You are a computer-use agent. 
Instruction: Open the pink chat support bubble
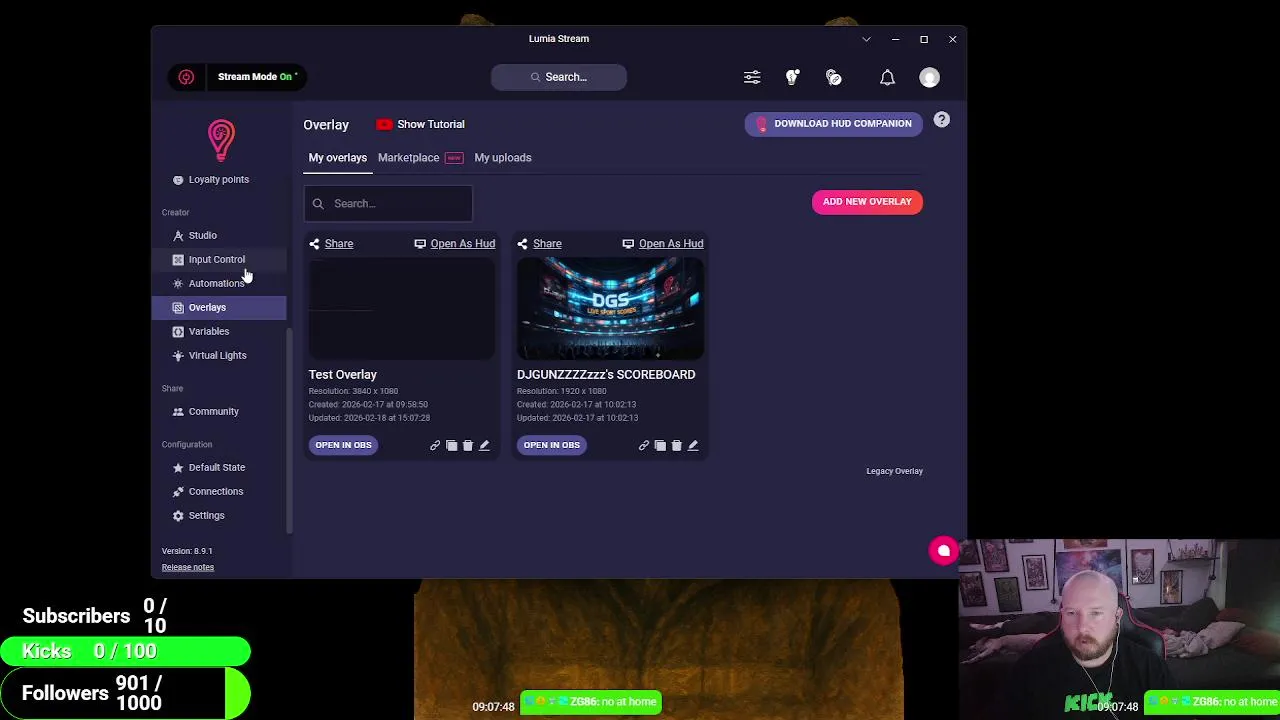click(943, 551)
